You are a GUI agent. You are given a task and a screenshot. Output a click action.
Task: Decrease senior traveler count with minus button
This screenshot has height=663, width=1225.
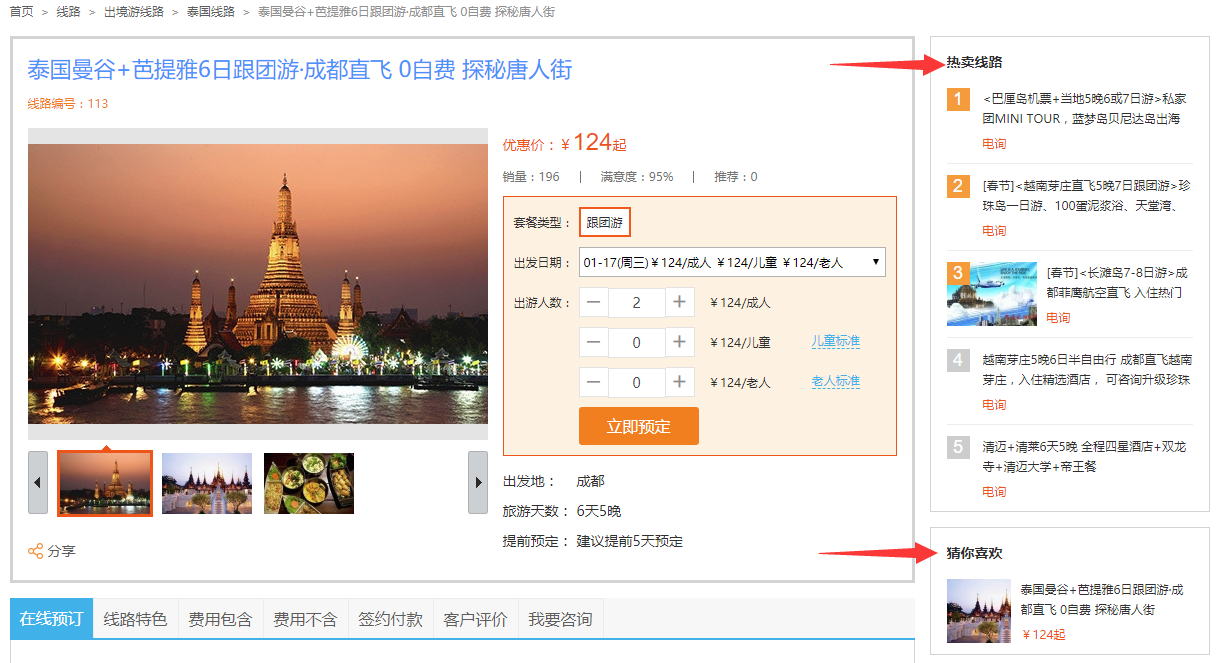(594, 382)
